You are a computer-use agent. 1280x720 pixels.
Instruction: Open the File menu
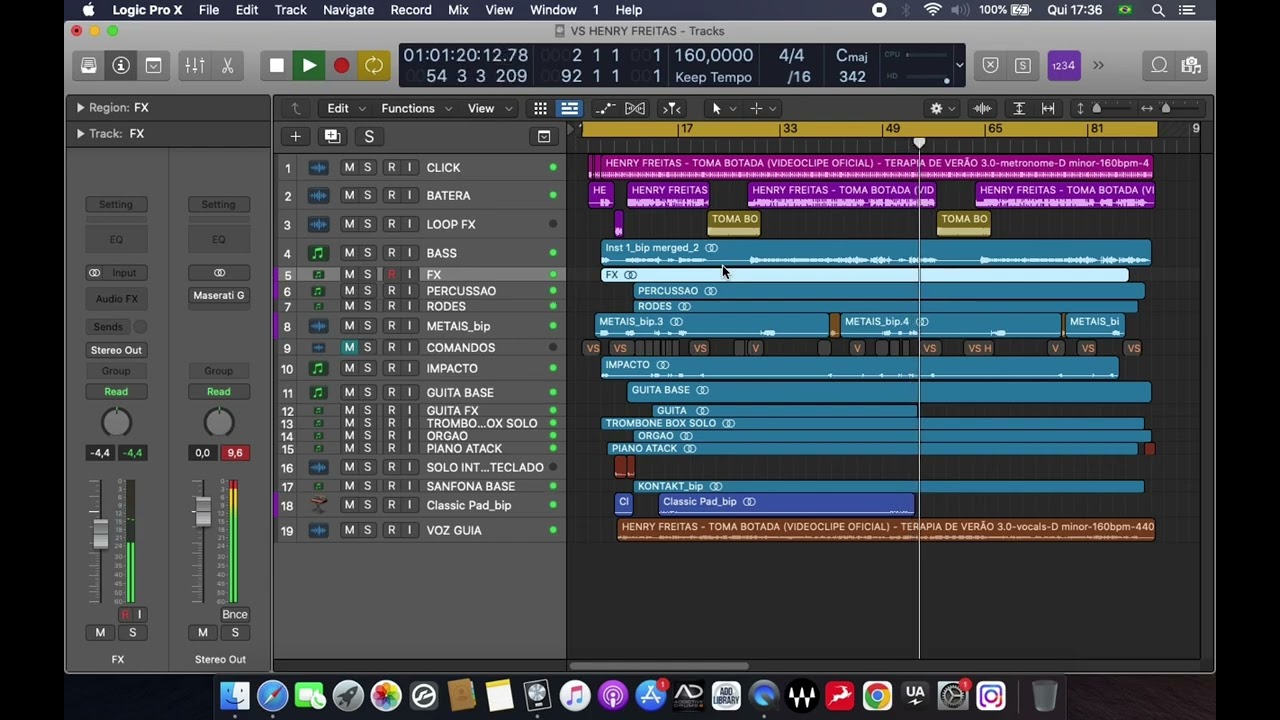tap(209, 10)
